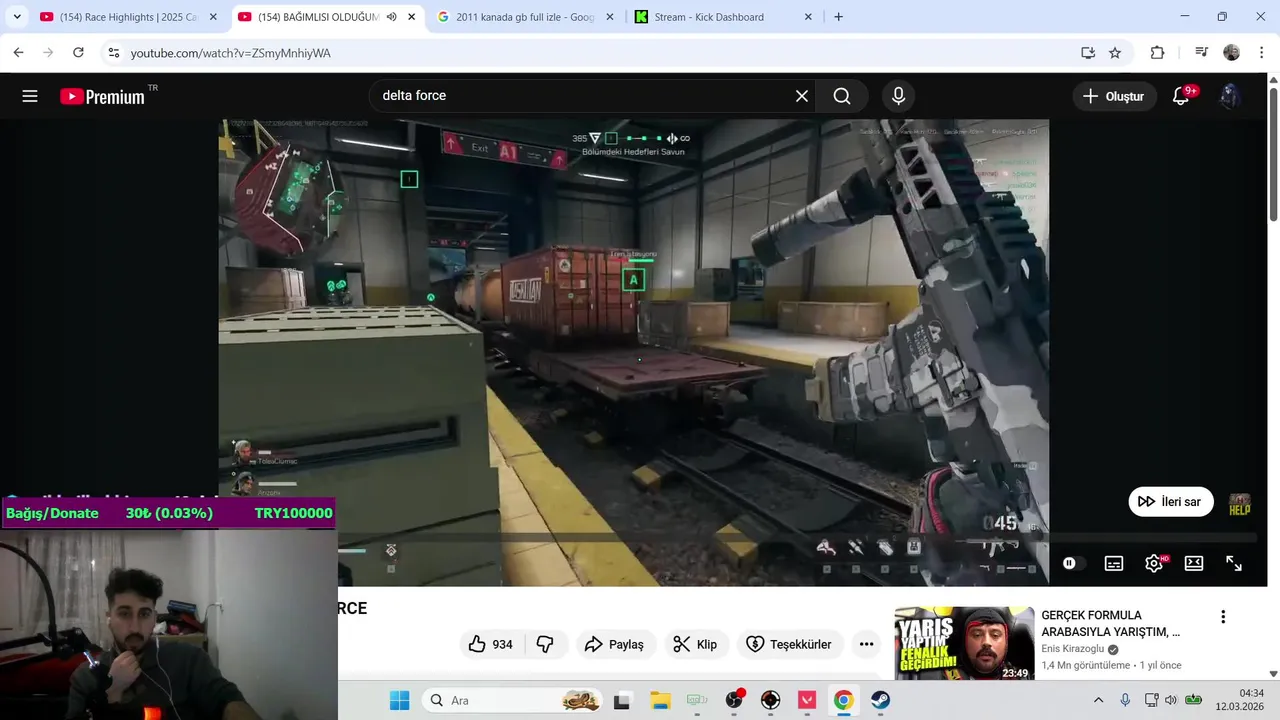The height and width of the screenshot is (720, 1280).
Task: Go back in browser history
Action: [18, 53]
